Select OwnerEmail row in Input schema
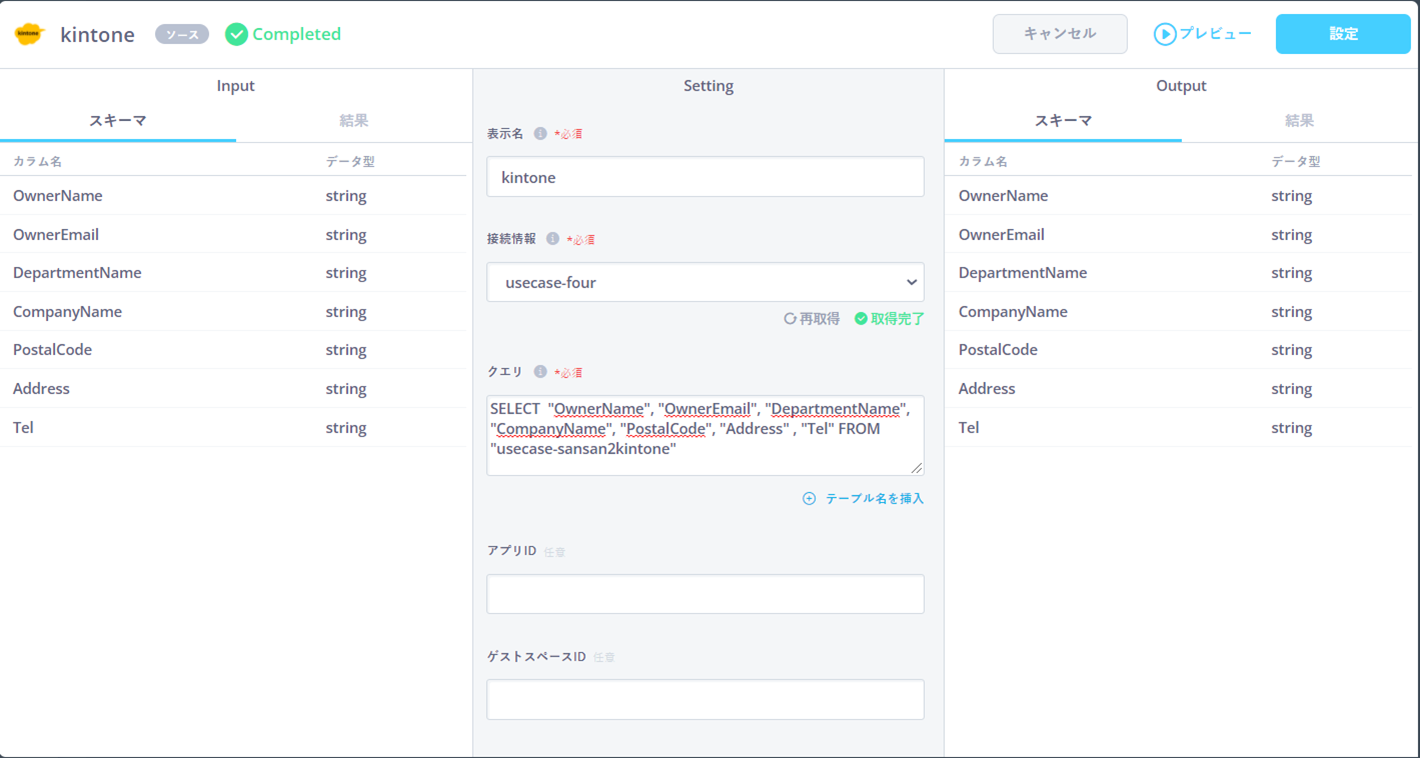 coord(233,235)
